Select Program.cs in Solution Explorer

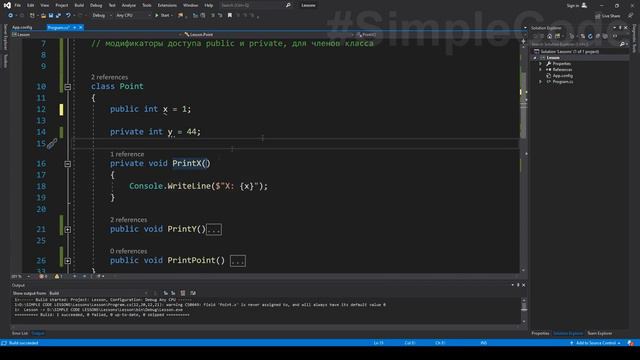tap(562, 82)
